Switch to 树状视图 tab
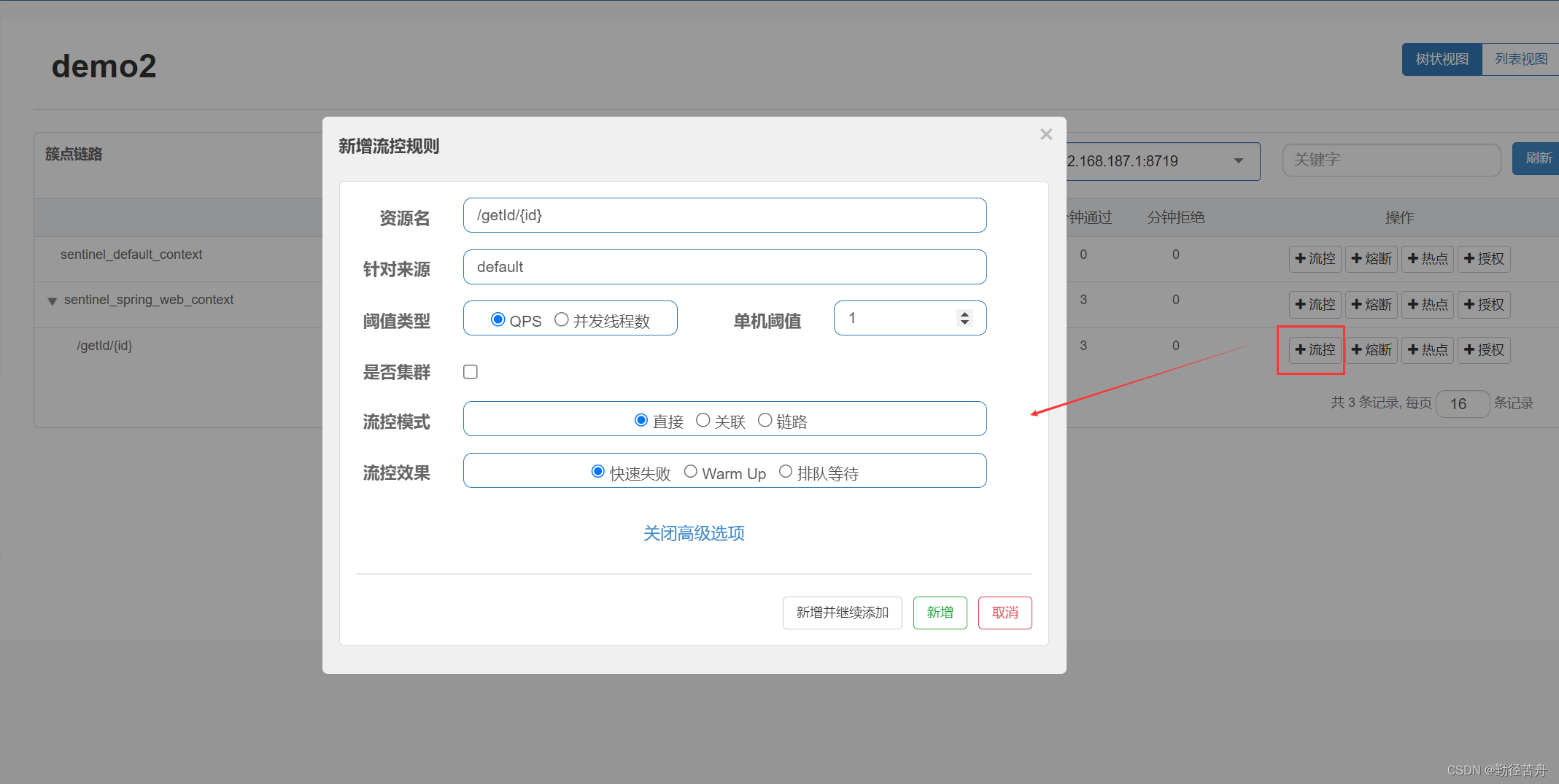The image size is (1559, 784). (x=1442, y=59)
